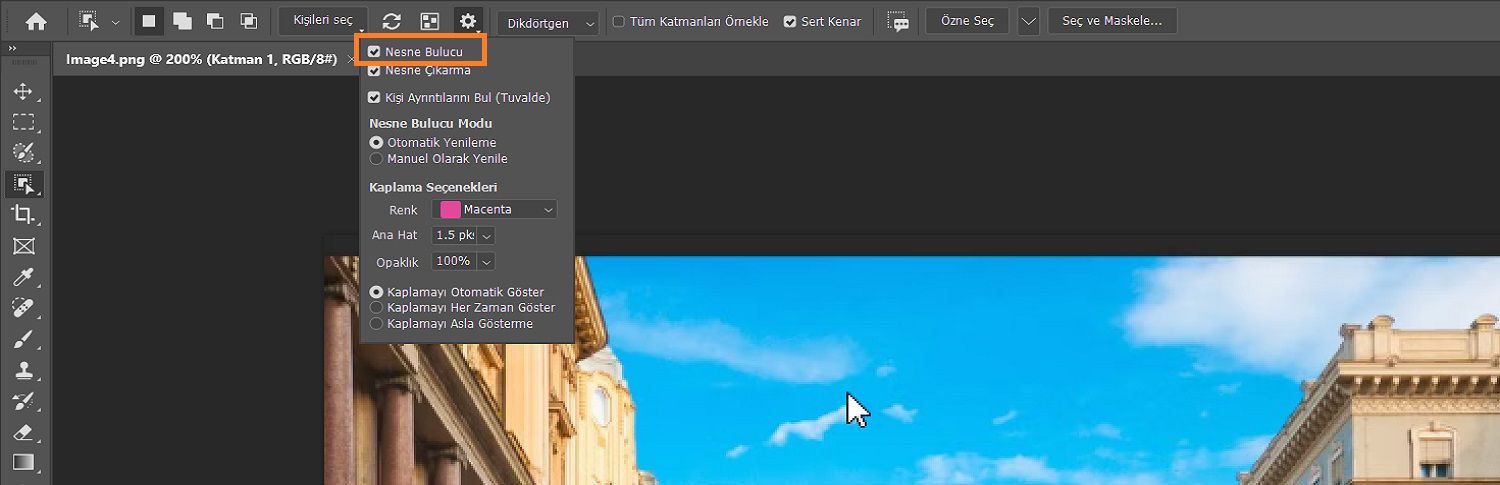Select Kaplamayı Otomatik Göster radio button
Screen dimensions: 1500x485
tap(377, 292)
